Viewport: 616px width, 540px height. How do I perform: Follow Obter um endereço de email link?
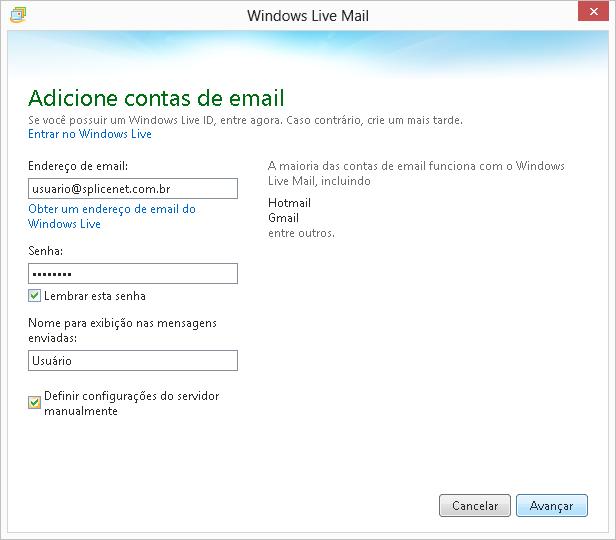click(x=112, y=216)
